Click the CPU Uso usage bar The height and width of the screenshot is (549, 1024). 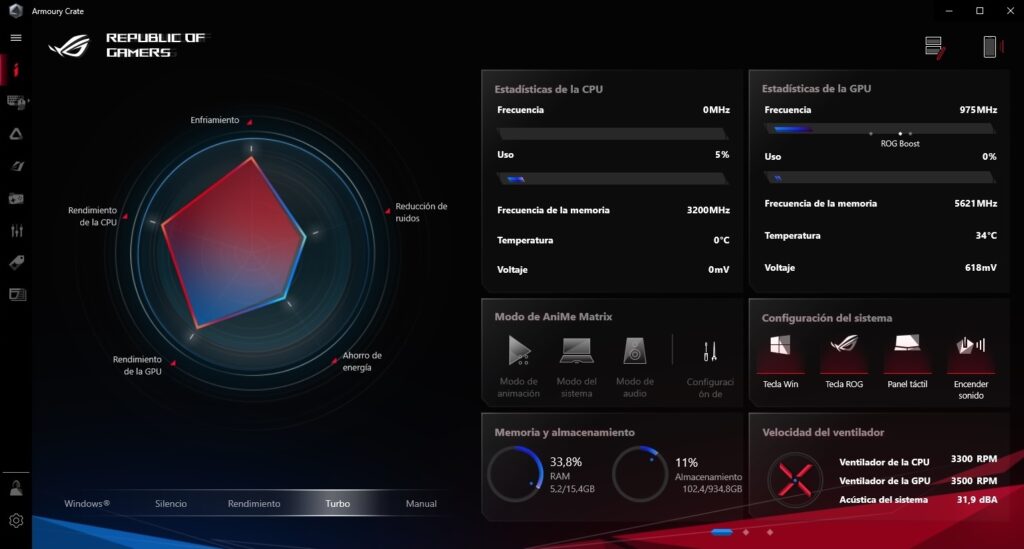(x=612, y=179)
